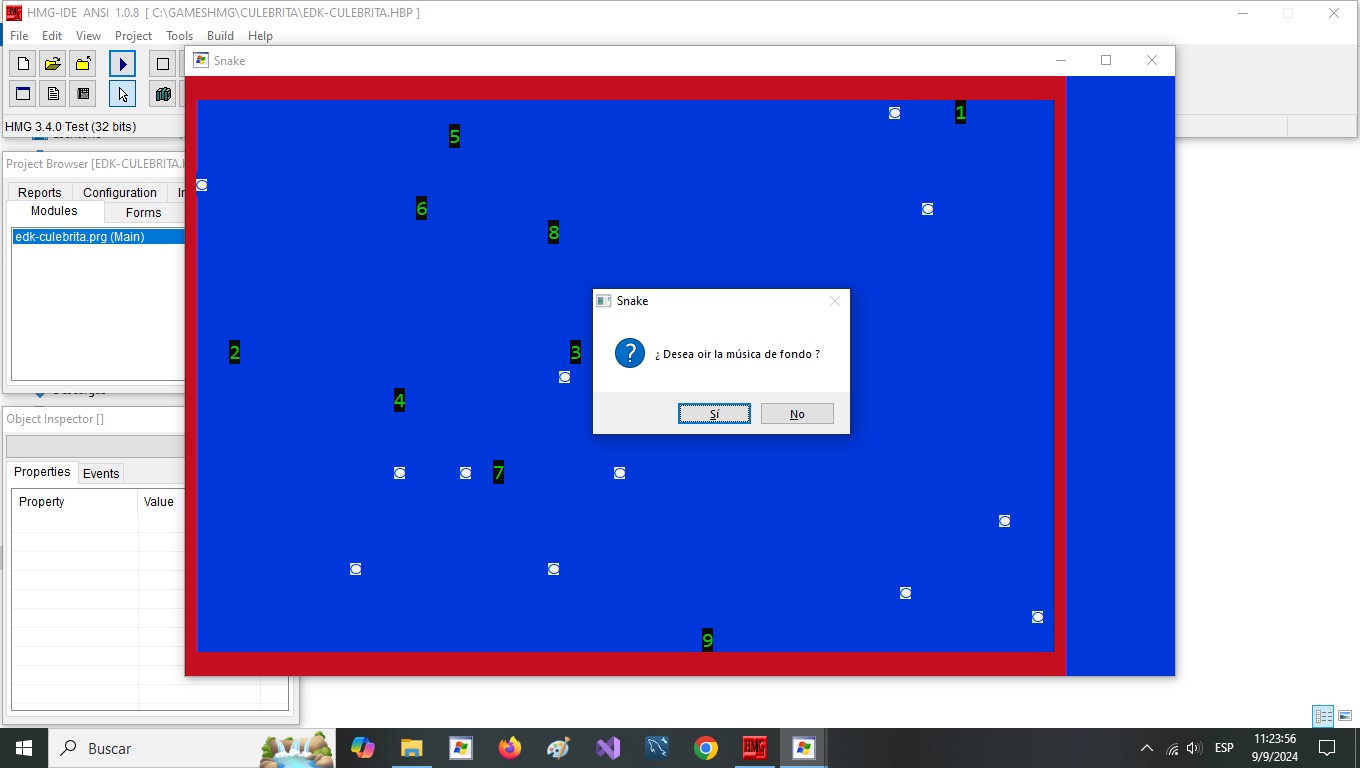Click the square stop icon in toolbar
The height and width of the screenshot is (768, 1360).
(x=163, y=64)
